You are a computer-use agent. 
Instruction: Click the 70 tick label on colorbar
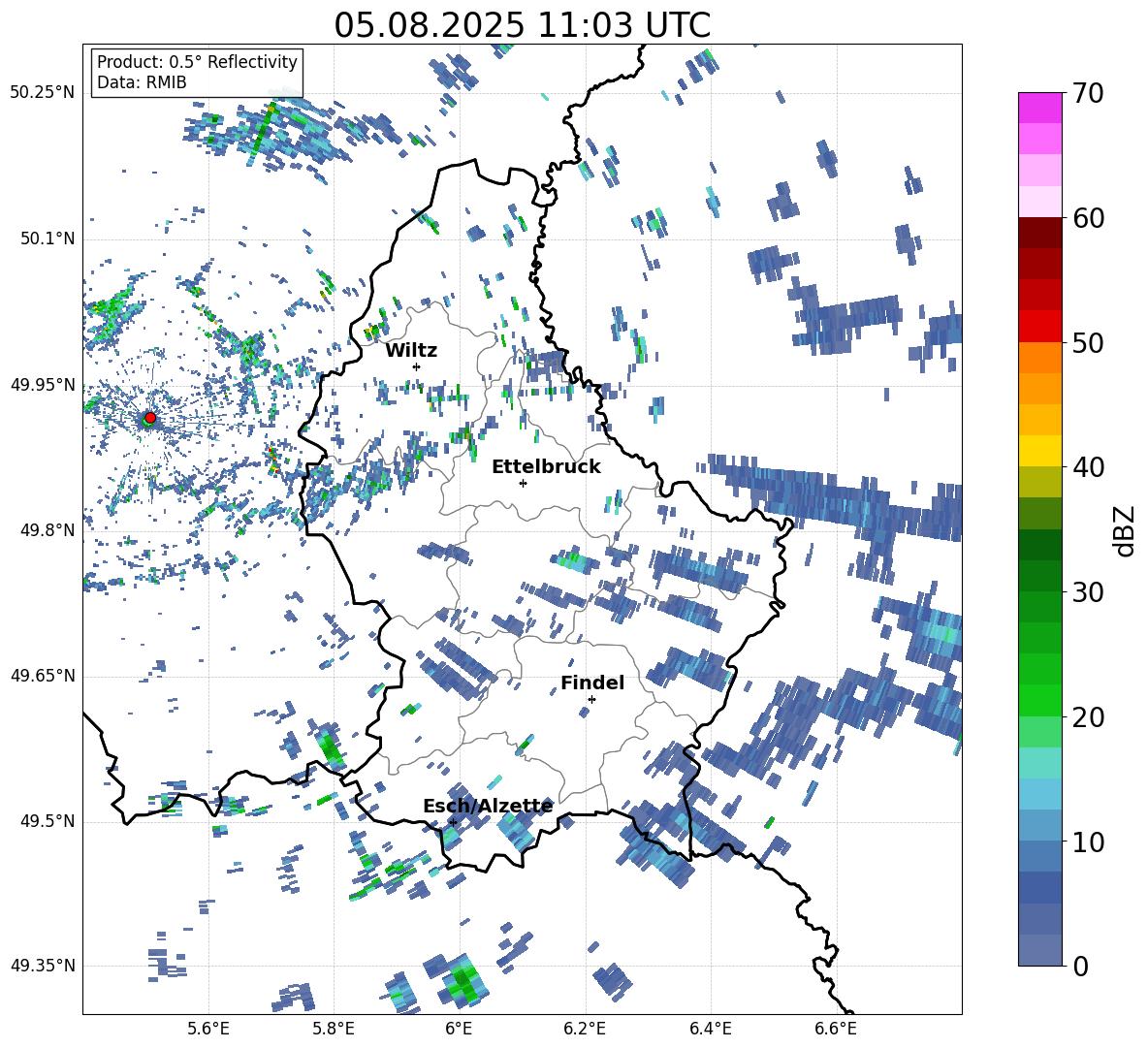click(x=1088, y=94)
